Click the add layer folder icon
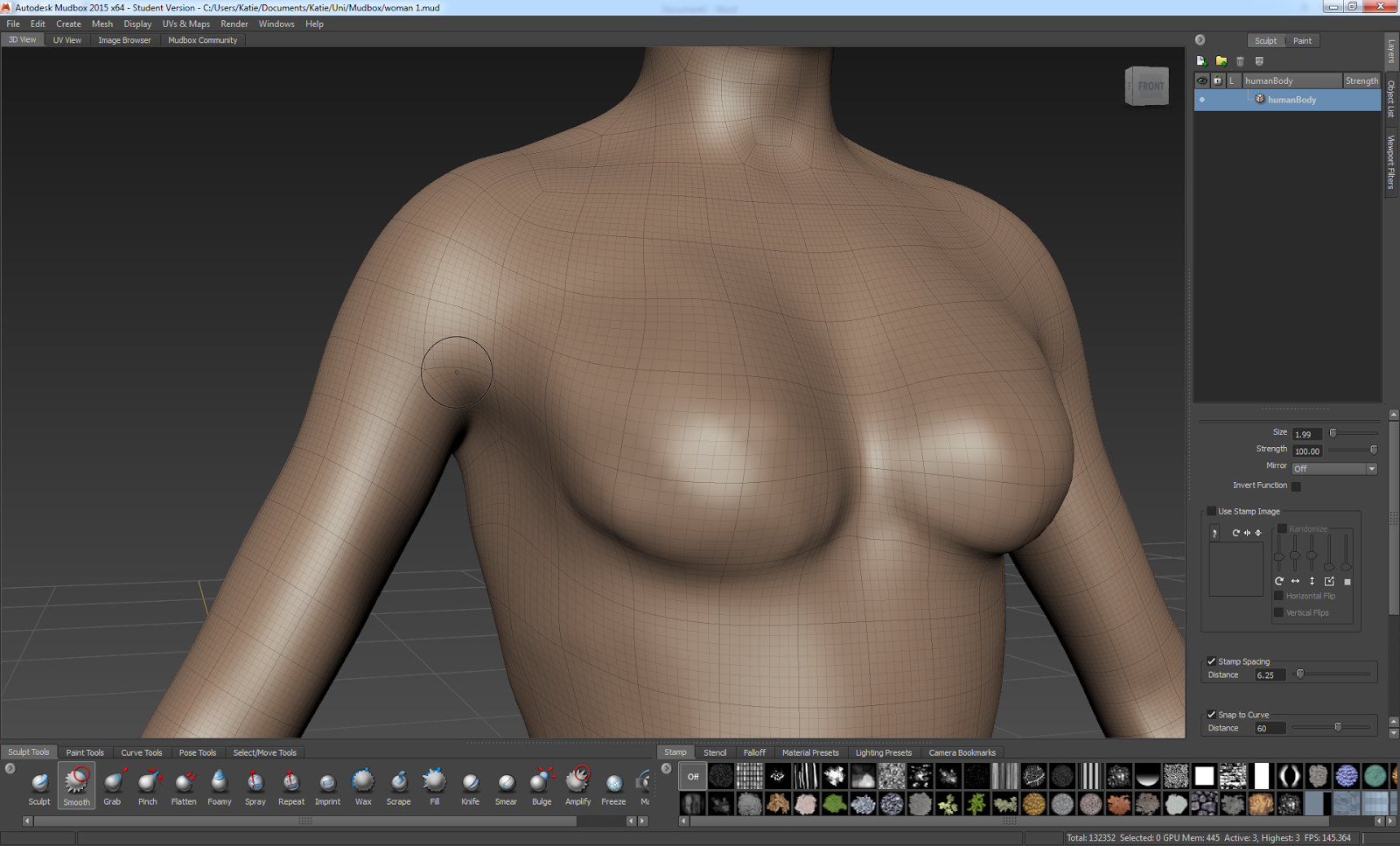 tap(1221, 61)
